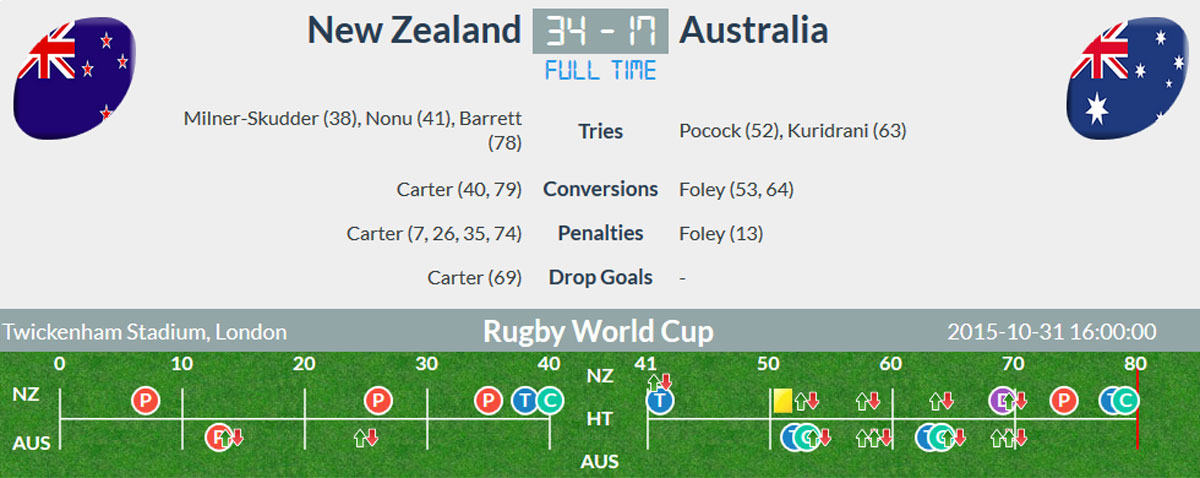Viewport: 1200px width, 478px height.
Task: Click the yellow card icon
Action: pyautogui.click(x=783, y=401)
